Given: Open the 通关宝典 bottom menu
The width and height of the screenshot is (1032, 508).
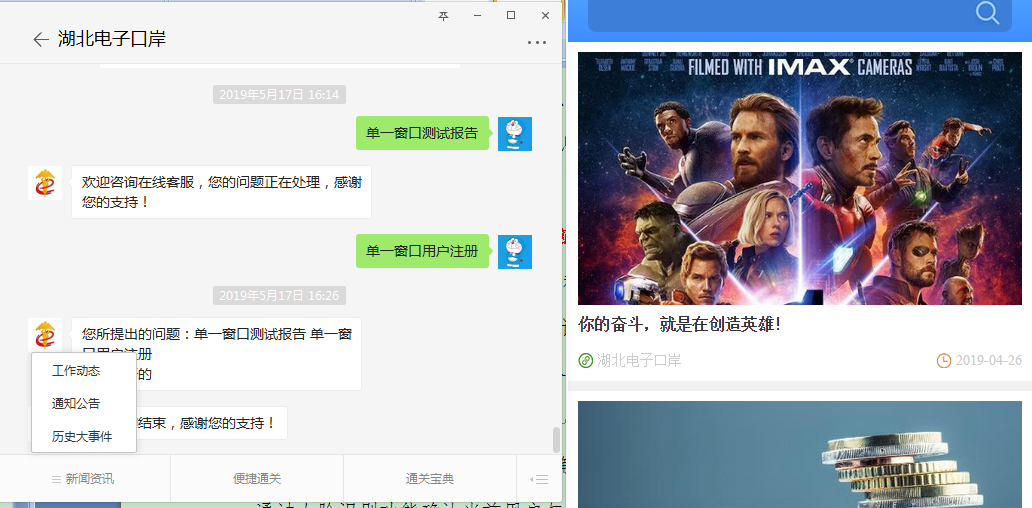Looking at the screenshot, I should [430, 479].
